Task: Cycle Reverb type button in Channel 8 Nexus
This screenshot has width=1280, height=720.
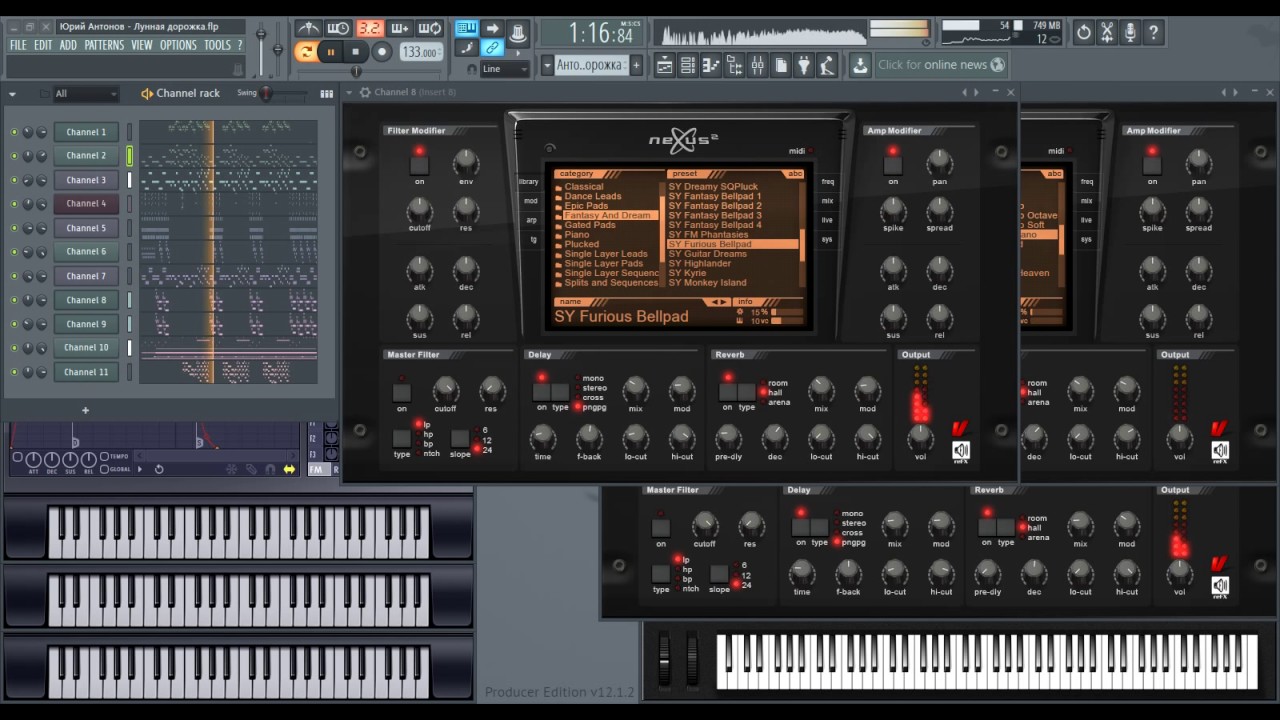Action: tap(746, 392)
